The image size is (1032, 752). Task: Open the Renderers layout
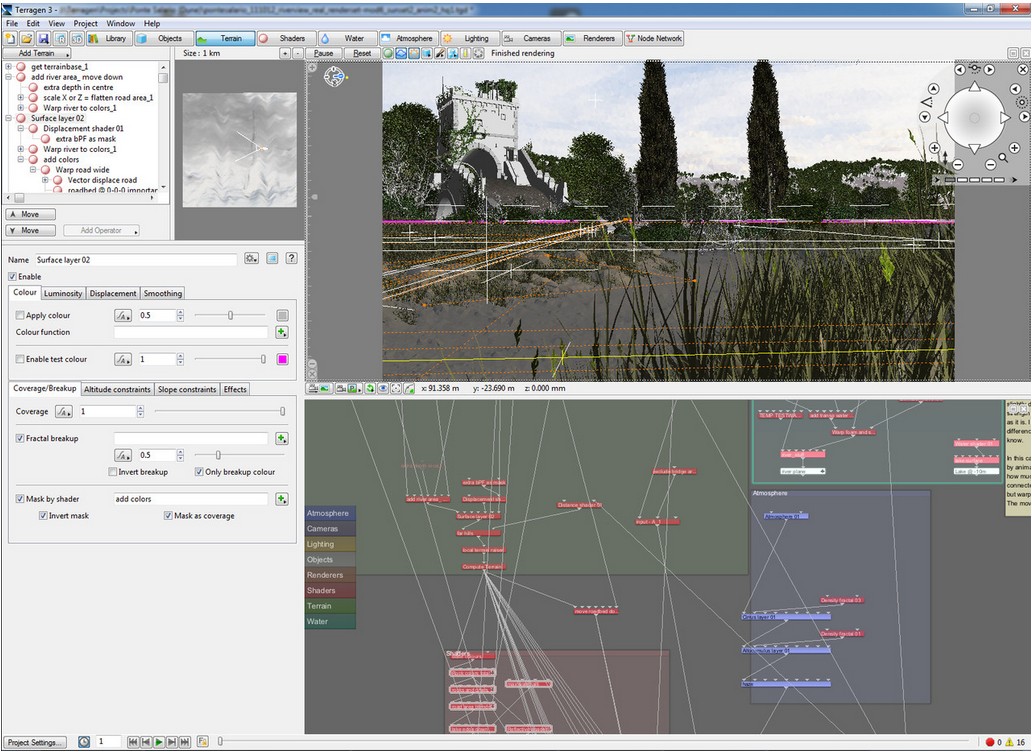tap(592, 39)
